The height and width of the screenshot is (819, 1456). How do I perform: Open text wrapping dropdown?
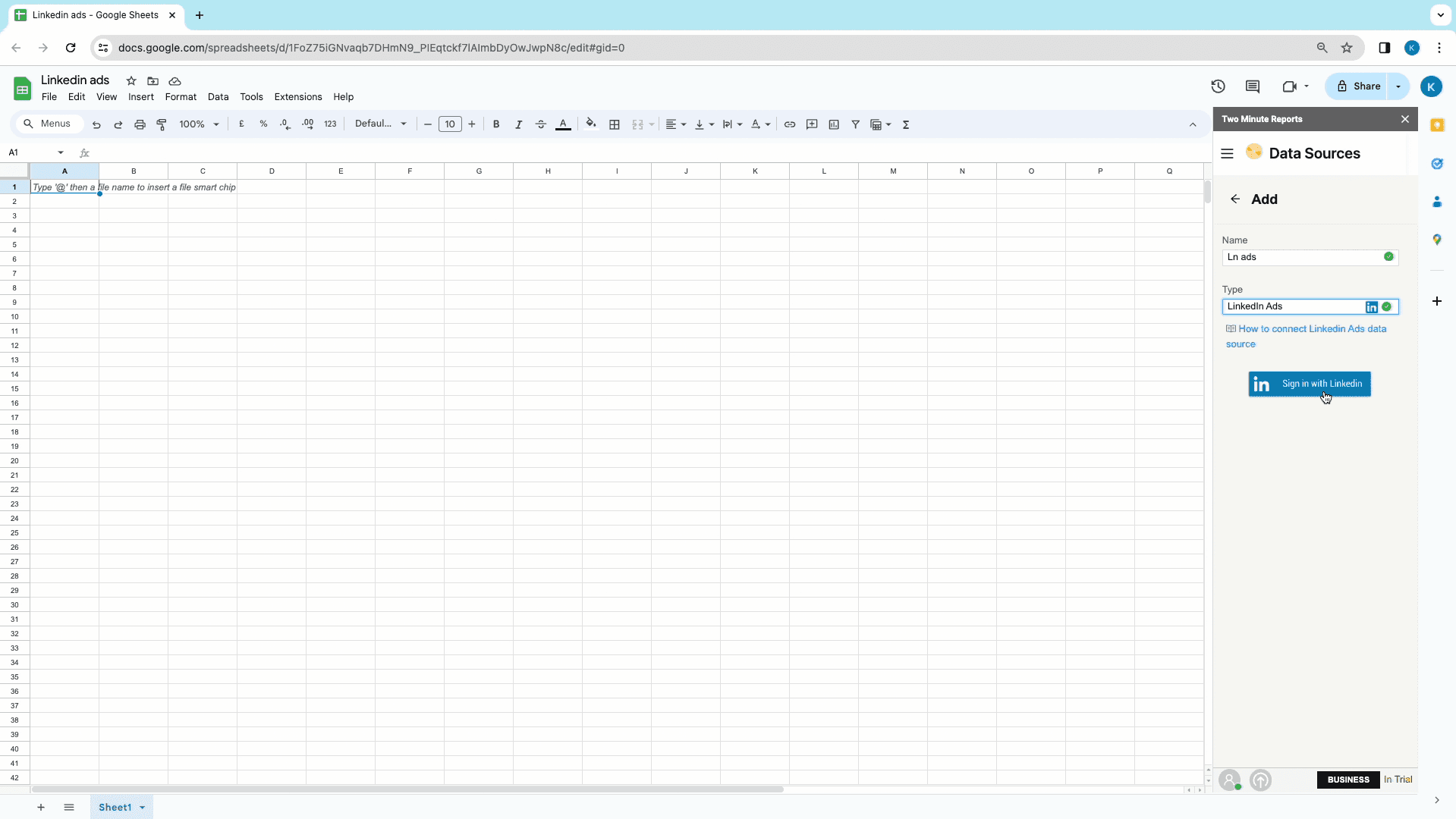coord(731,124)
